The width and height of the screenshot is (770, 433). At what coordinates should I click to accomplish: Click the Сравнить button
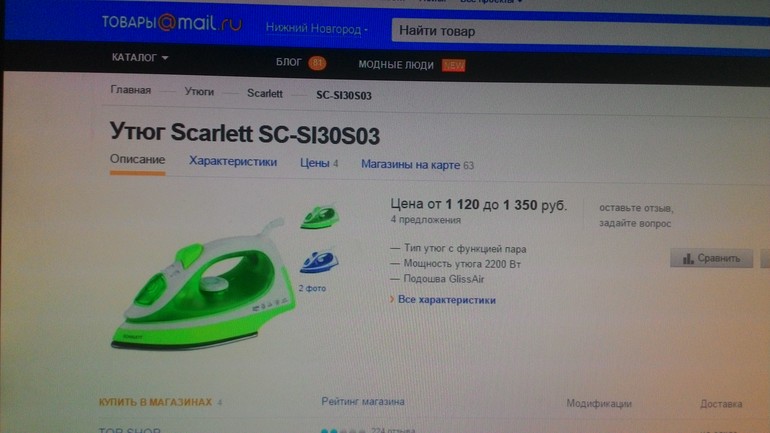[712, 258]
